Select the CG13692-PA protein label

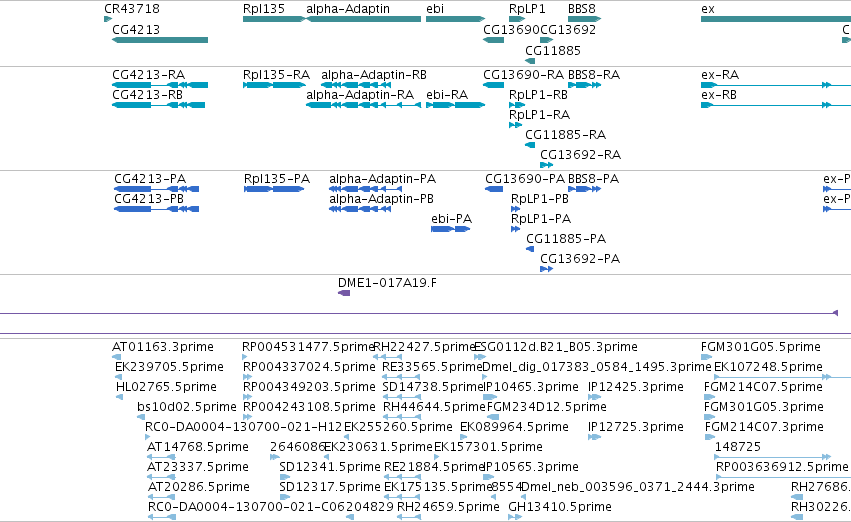580,259
